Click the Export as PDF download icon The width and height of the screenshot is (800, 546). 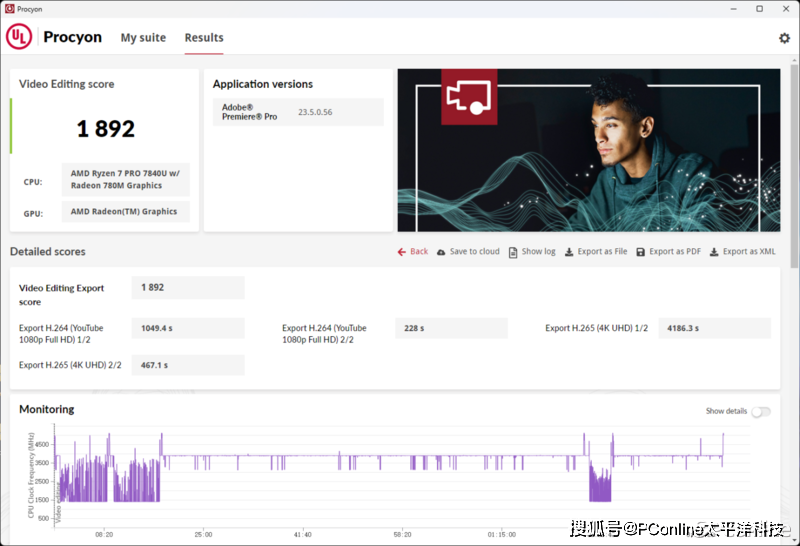click(x=641, y=252)
